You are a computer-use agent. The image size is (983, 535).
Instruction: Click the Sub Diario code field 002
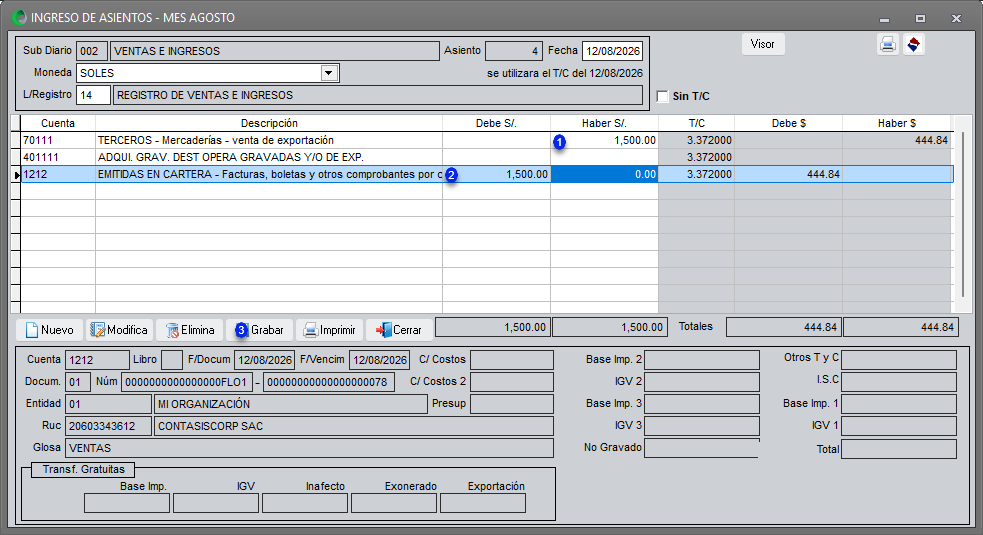[x=92, y=51]
